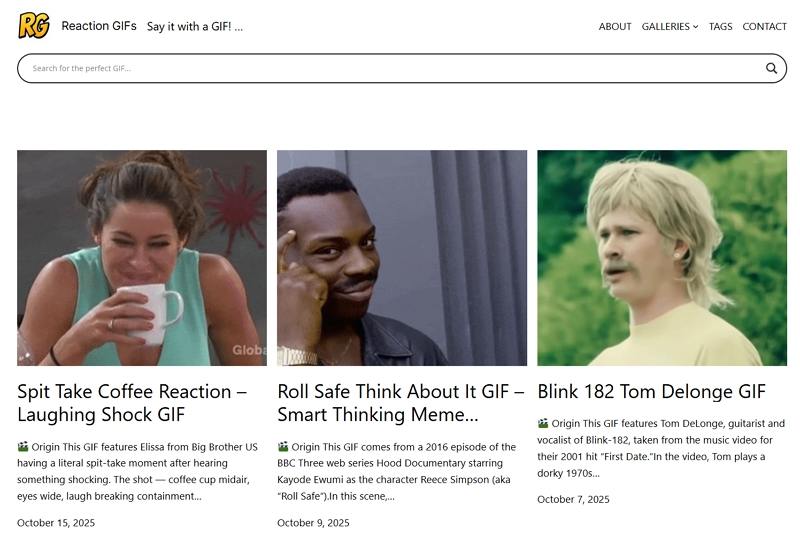Viewport: 800px width, 537px height.
Task: Open the Galleries menu item
Action: tap(665, 27)
